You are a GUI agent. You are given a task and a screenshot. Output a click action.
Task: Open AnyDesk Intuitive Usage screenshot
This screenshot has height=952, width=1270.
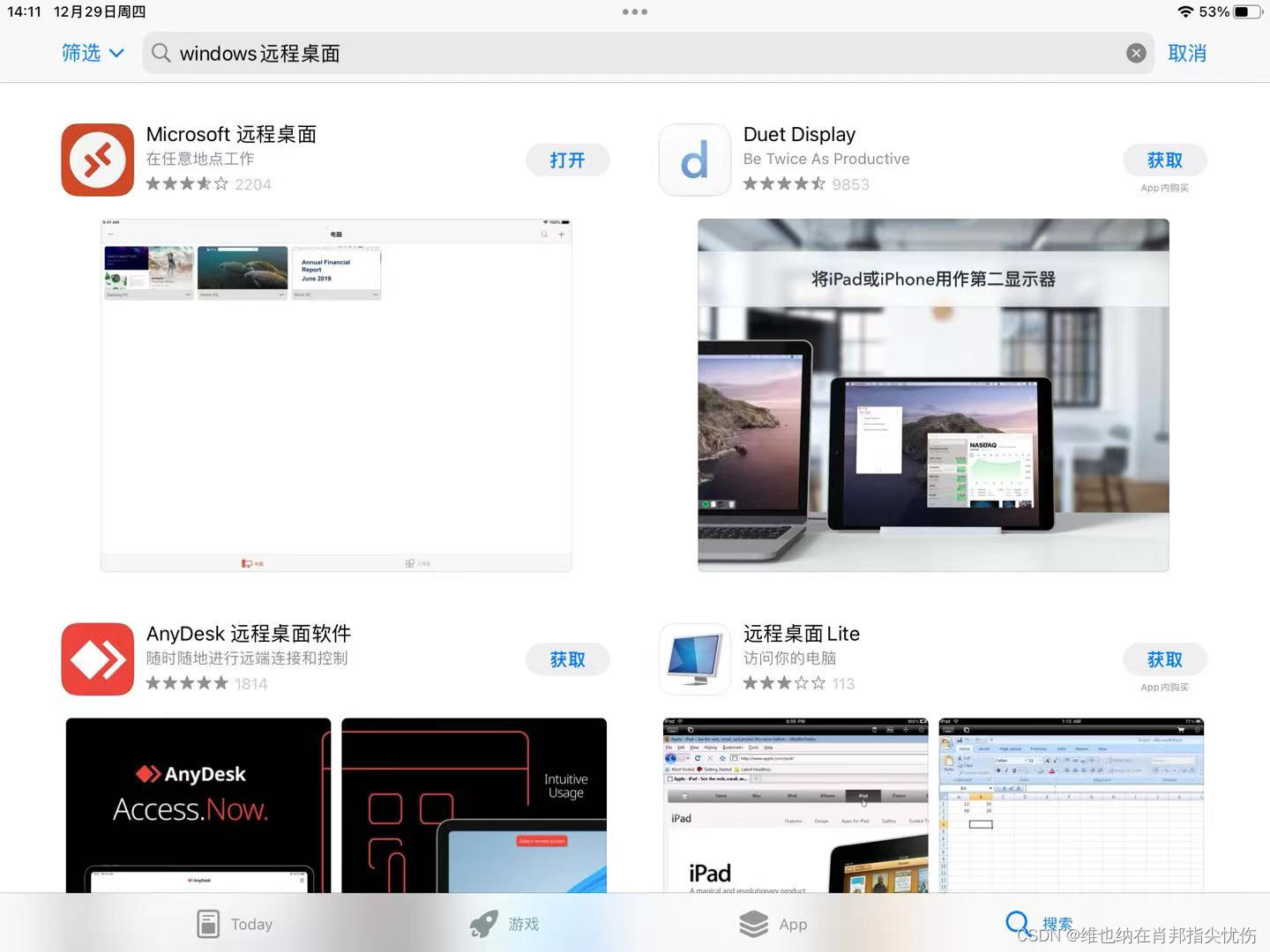pyautogui.click(x=474, y=806)
